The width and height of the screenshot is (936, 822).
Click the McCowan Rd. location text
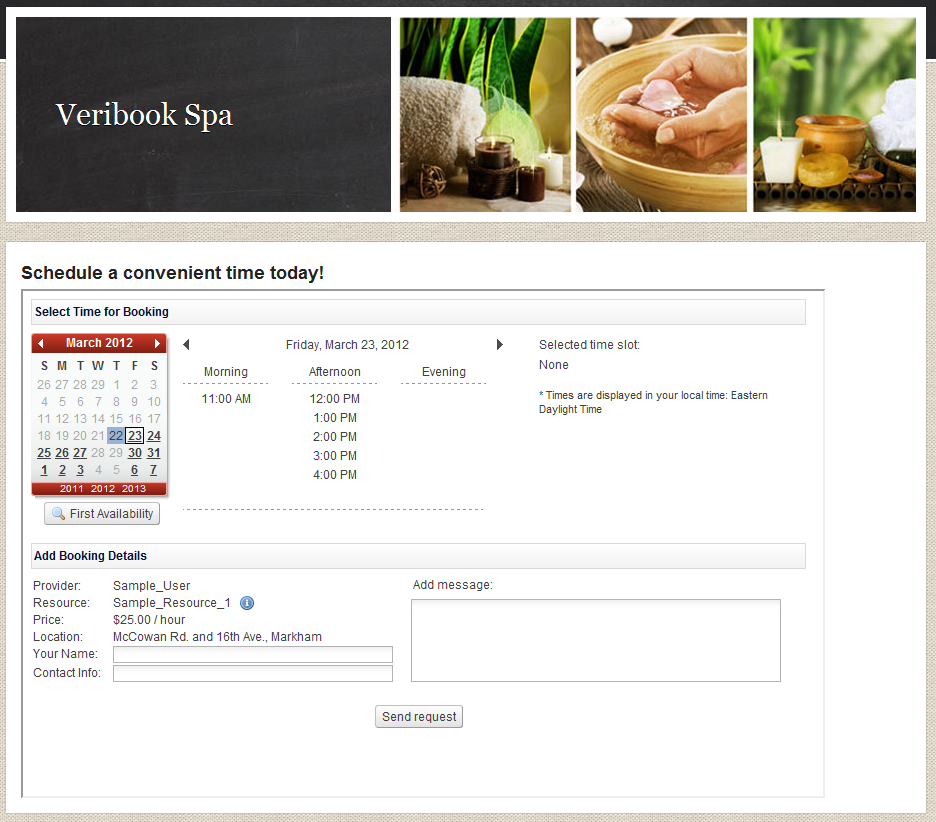point(217,637)
